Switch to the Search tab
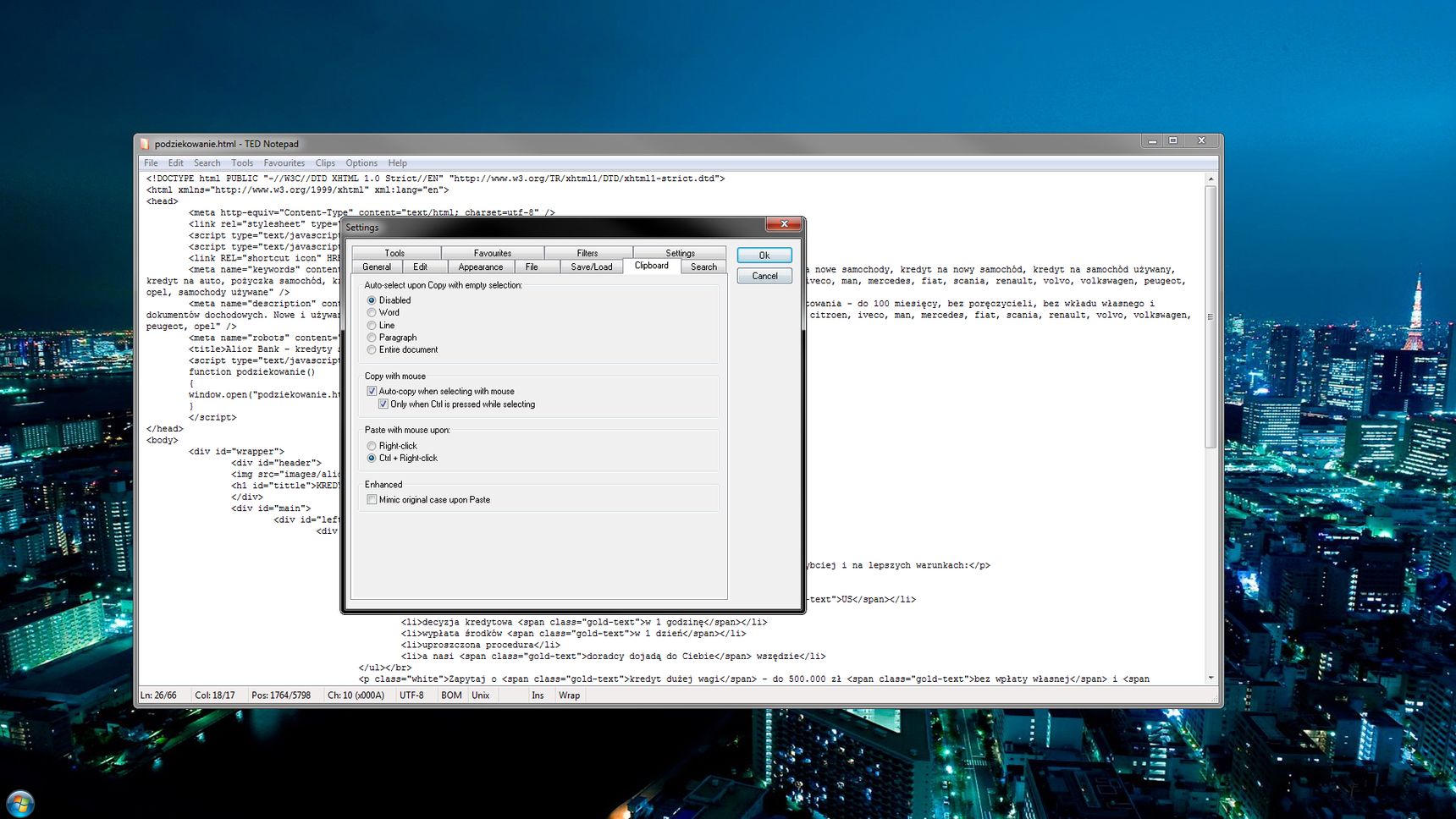The width and height of the screenshot is (1456, 819). (x=704, y=267)
